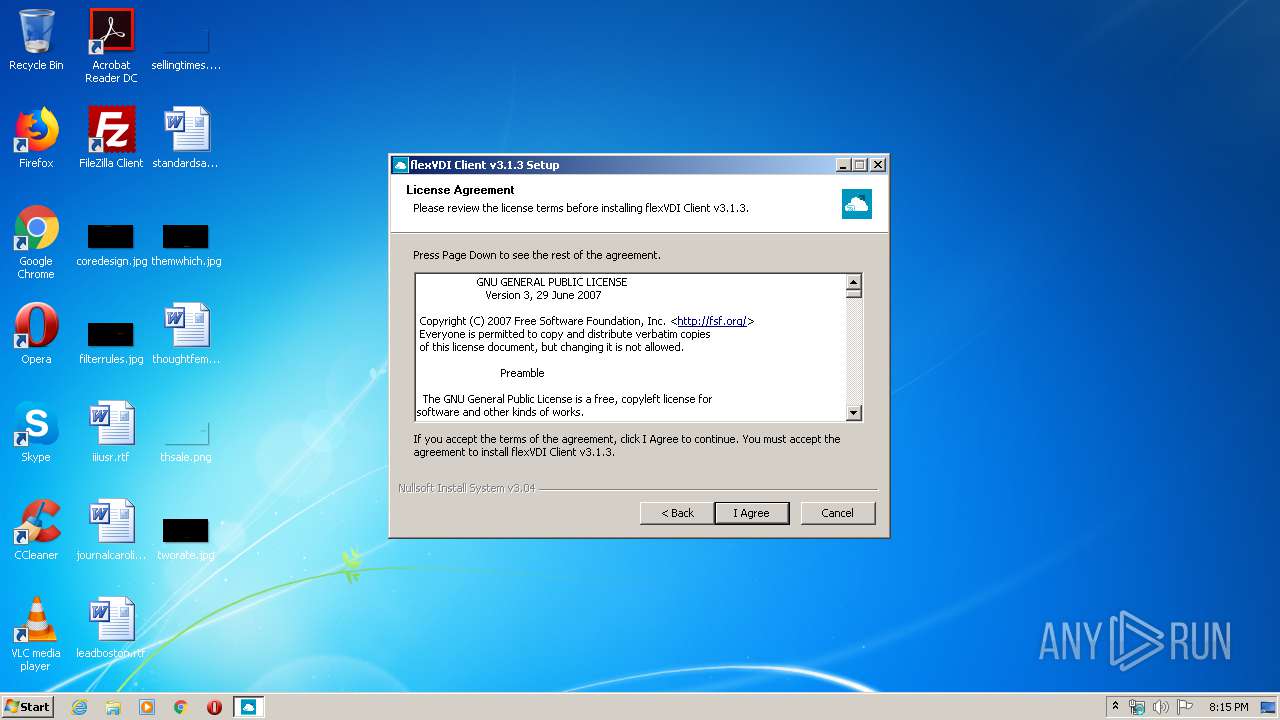Open Opera from the taskbar
This screenshot has width=1280, height=720.
tap(214, 707)
